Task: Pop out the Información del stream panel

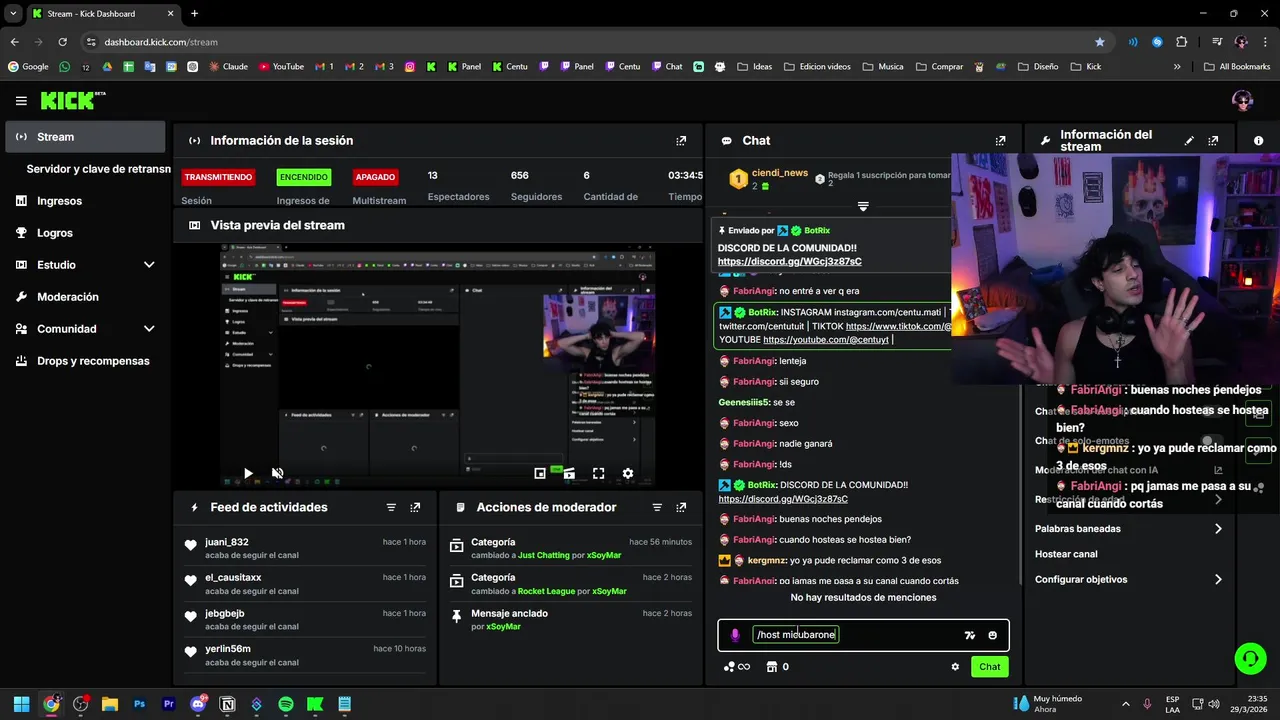Action: click(1213, 141)
